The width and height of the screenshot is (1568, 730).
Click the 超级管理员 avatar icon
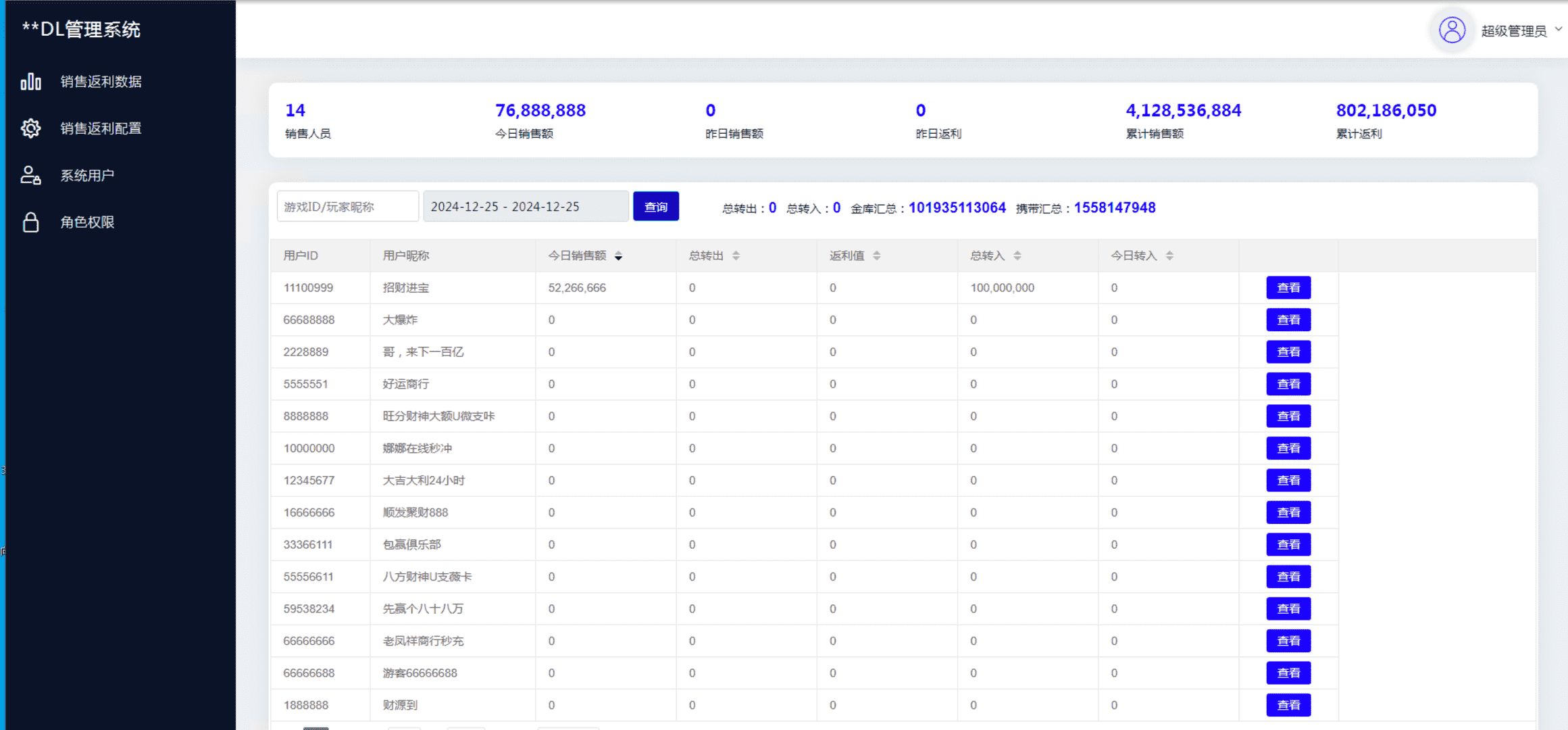(1451, 30)
